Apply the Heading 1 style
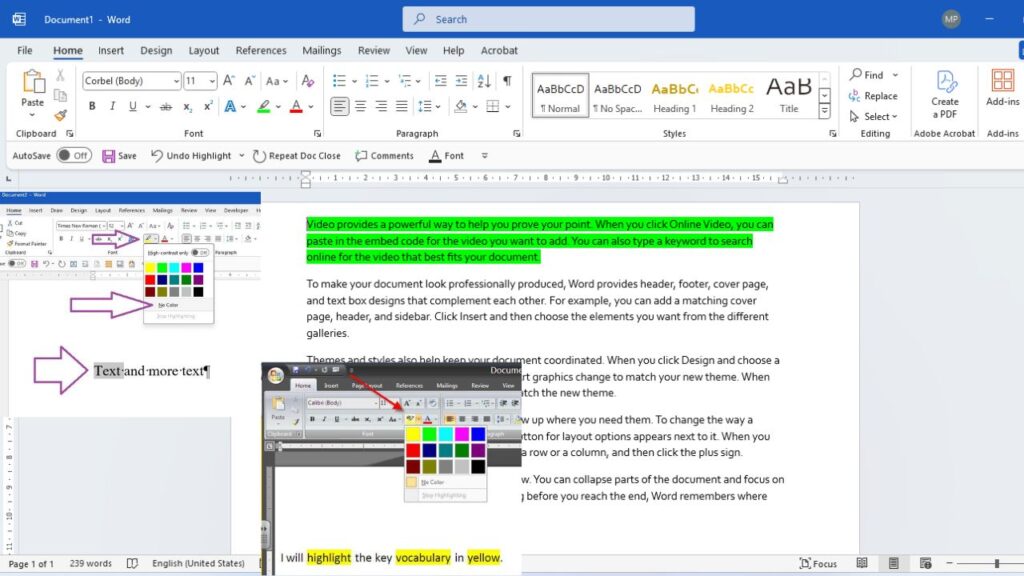Viewport: 1024px width, 576px height. coord(675,95)
